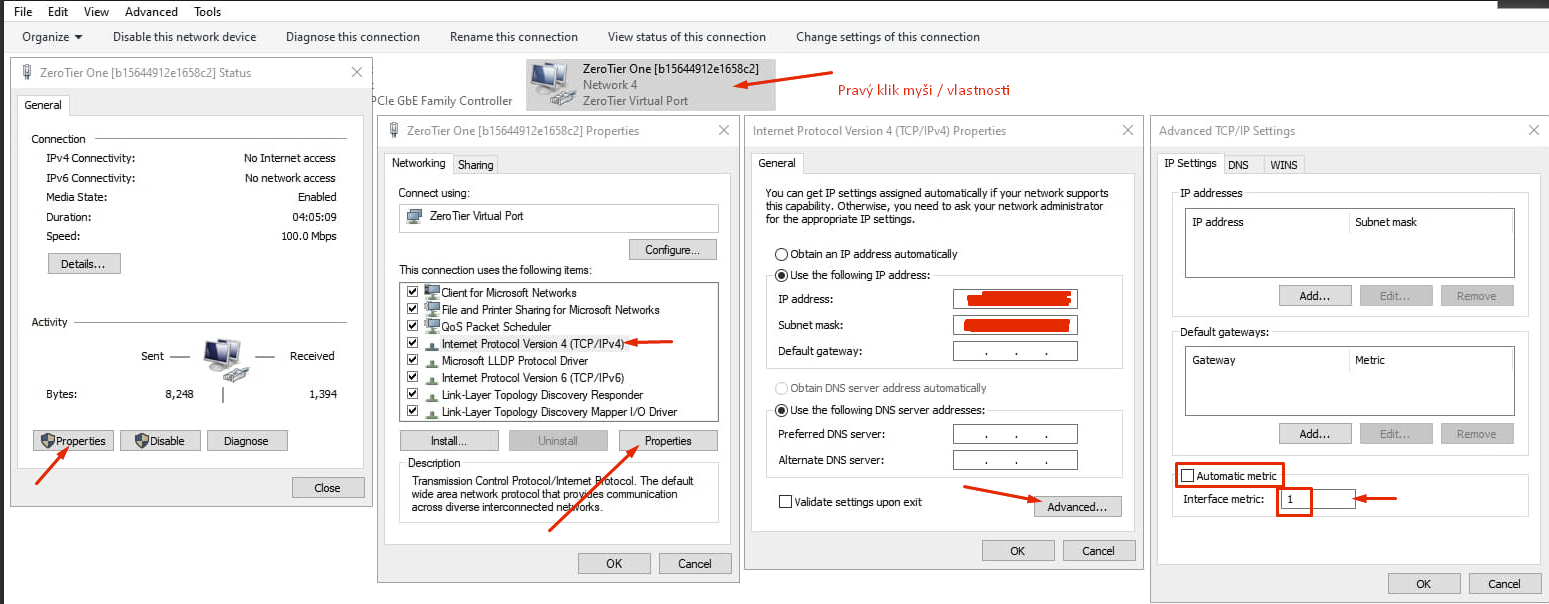The width and height of the screenshot is (1549, 604).
Task: Open the Advanced menu
Action: coord(151,11)
